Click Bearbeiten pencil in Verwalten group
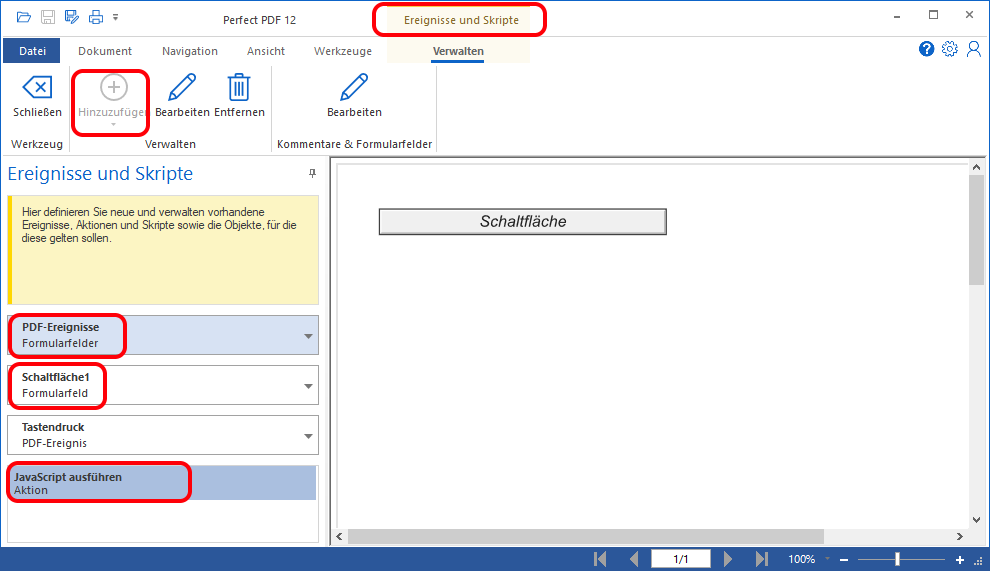 182,97
